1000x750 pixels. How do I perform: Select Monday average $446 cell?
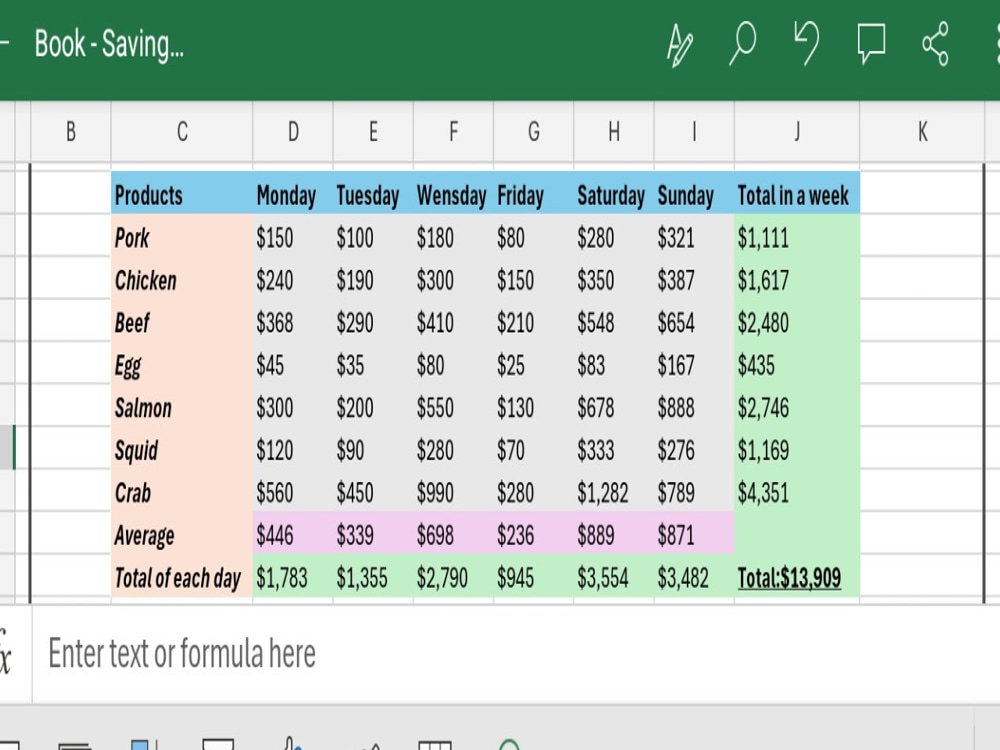pyautogui.click(x=293, y=534)
